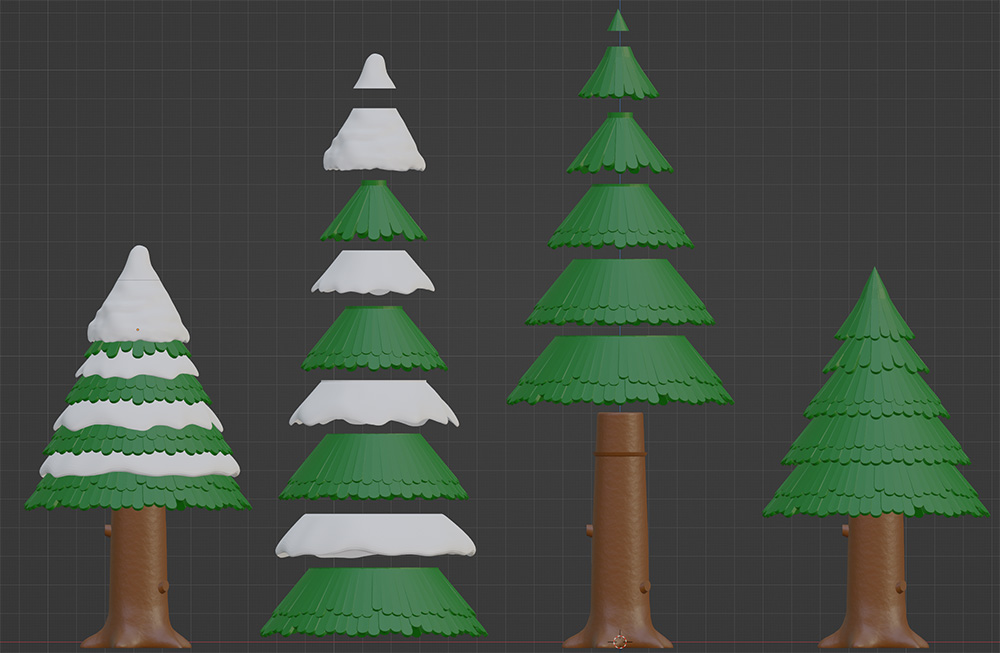
Task: Select the widest green layer directly above the tall trunk
Action: pos(619,371)
